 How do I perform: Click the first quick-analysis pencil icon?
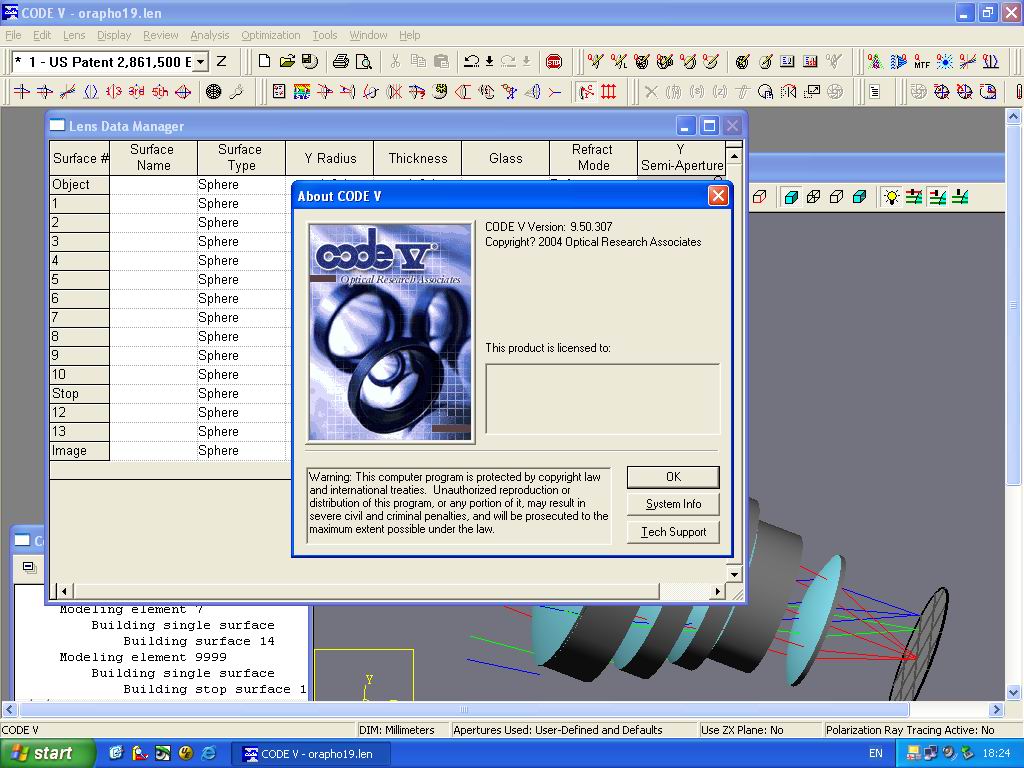[x=595, y=61]
